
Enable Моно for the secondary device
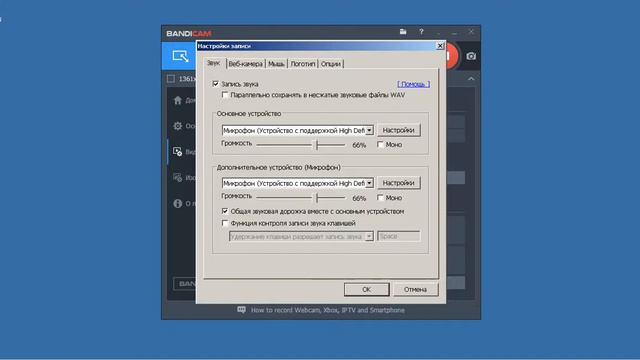pyautogui.click(x=380, y=198)
